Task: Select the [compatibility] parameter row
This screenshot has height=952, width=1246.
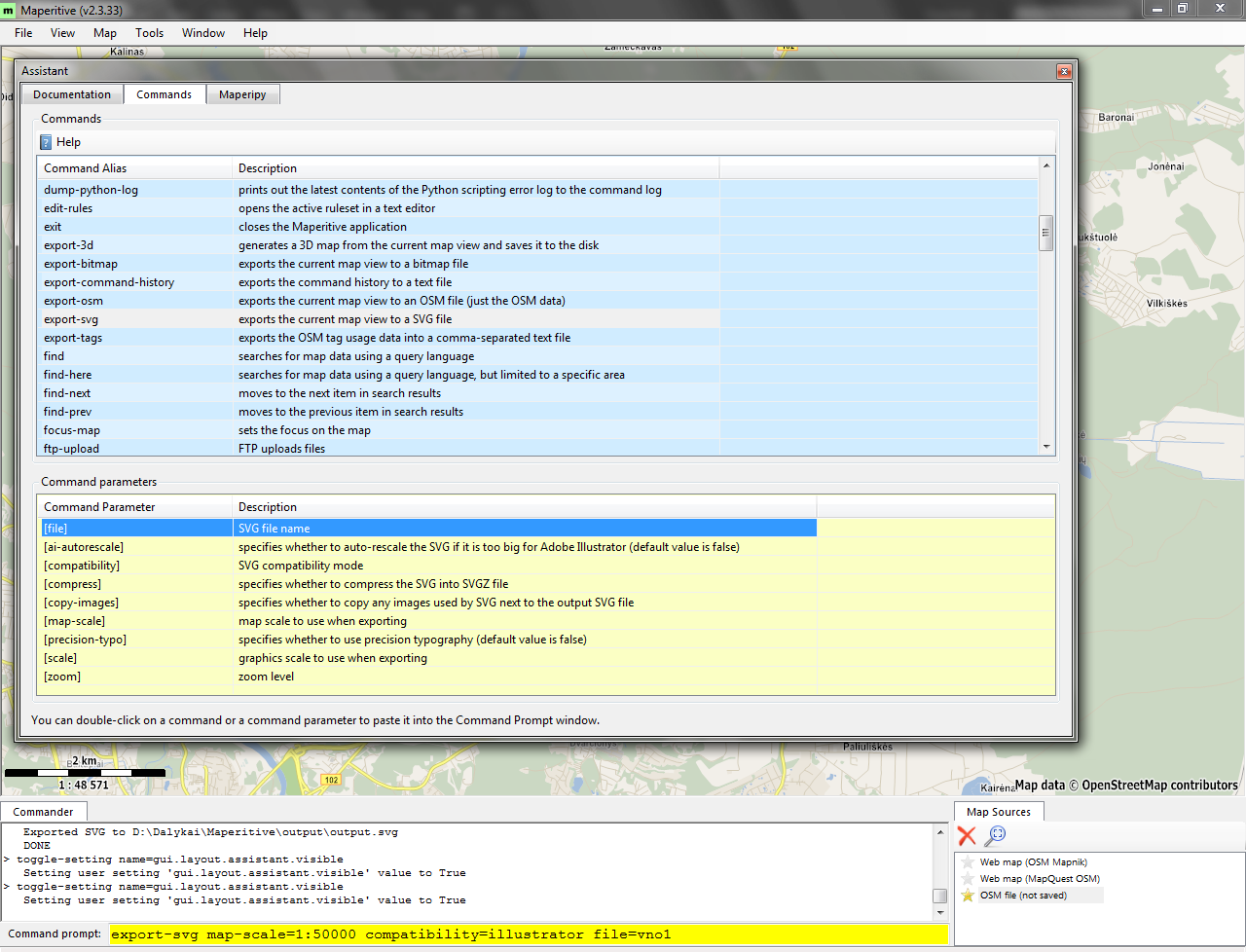Action: pos(546,566)
